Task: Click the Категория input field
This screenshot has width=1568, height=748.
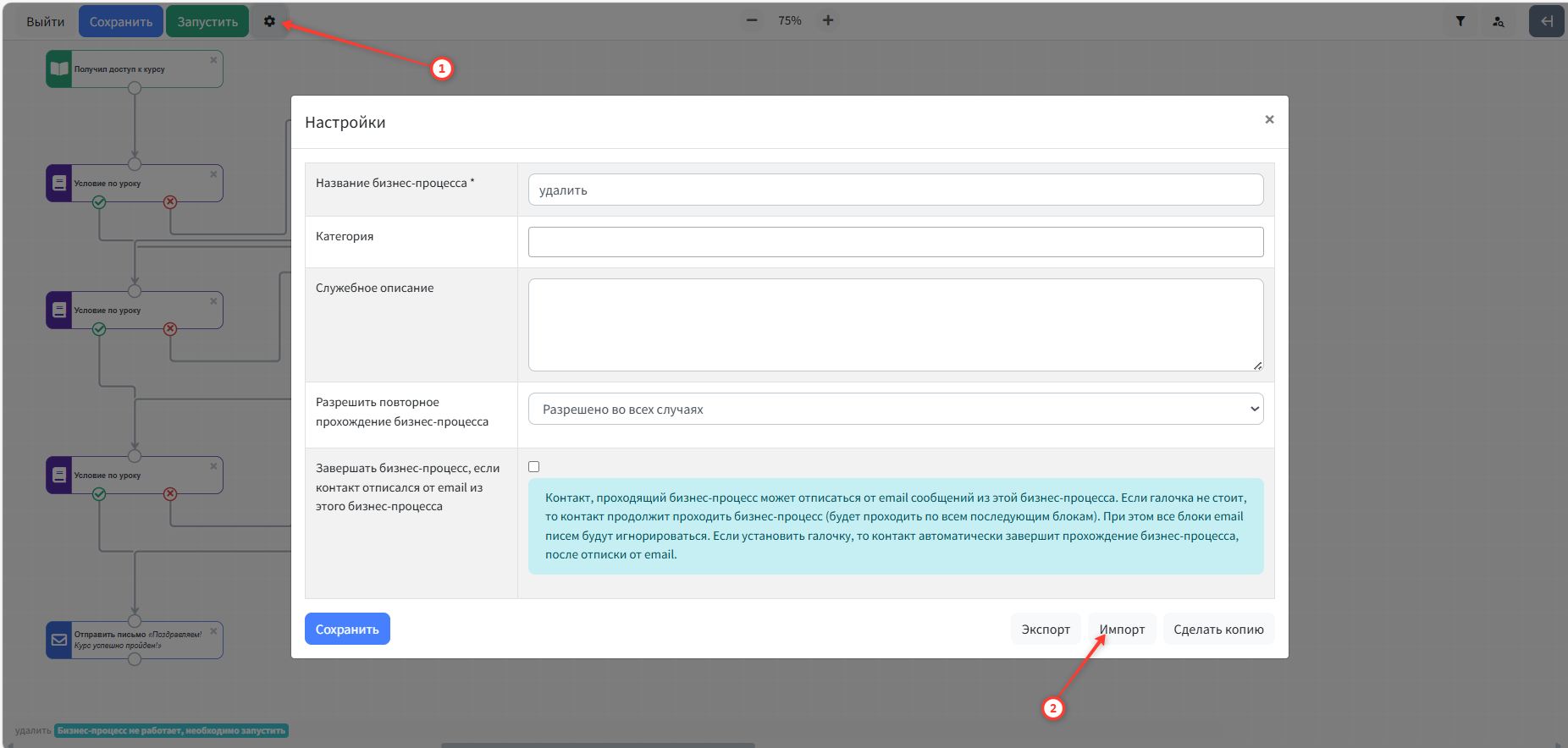Action: coord(895,242)
